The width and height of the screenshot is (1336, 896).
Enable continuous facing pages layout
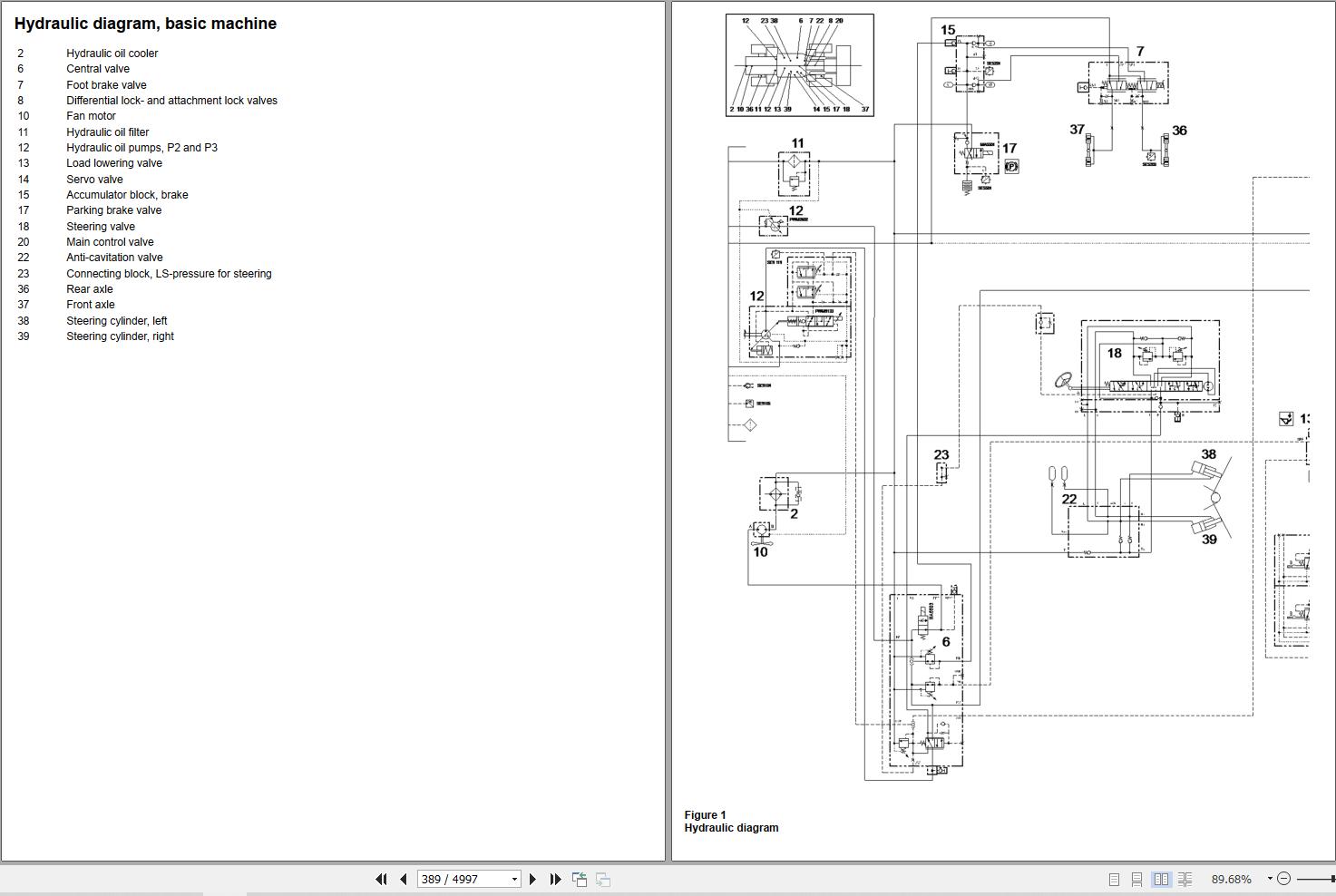pos(1185,879)
